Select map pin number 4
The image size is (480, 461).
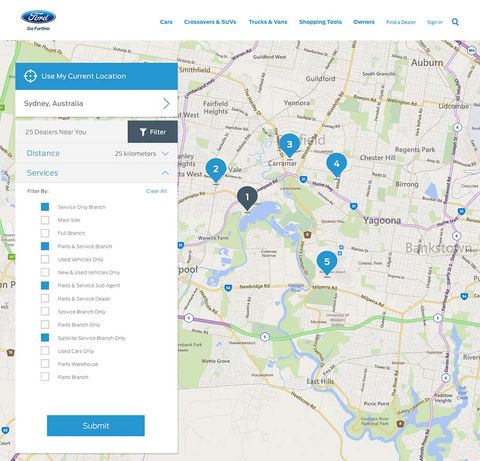coord(336,165)
